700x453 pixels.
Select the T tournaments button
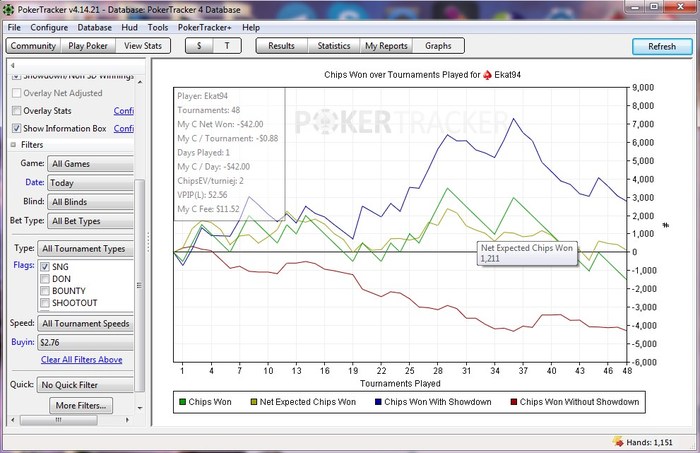(227, 46)
